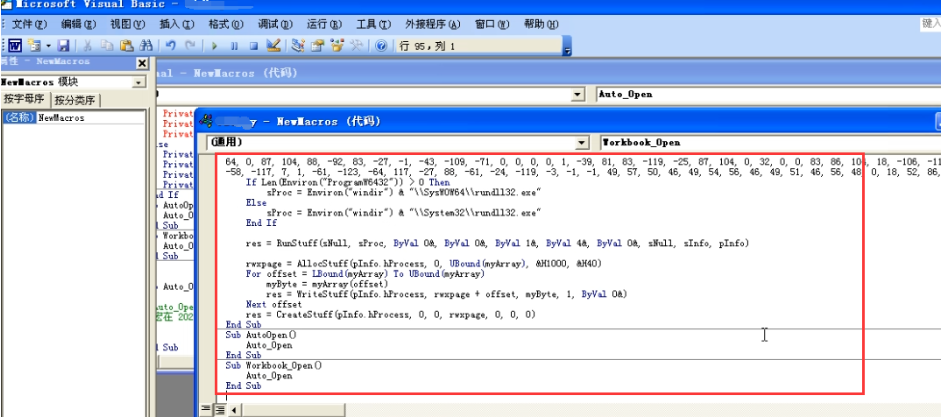The width and height of the screenshot is (941, 419).
Task: Stop execution with Reset icon
Action: 253,46
